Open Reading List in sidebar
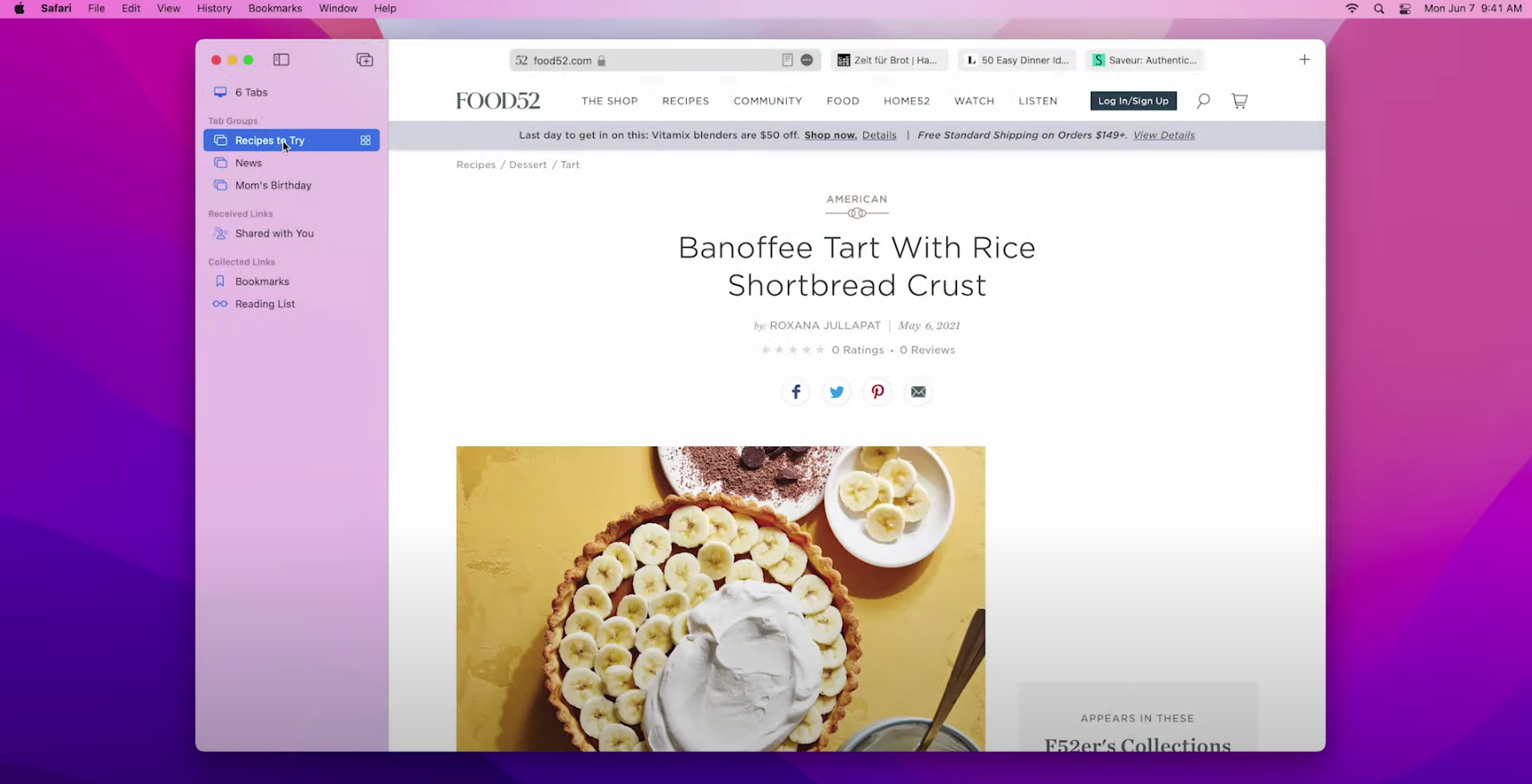 (x=292, y=304)
